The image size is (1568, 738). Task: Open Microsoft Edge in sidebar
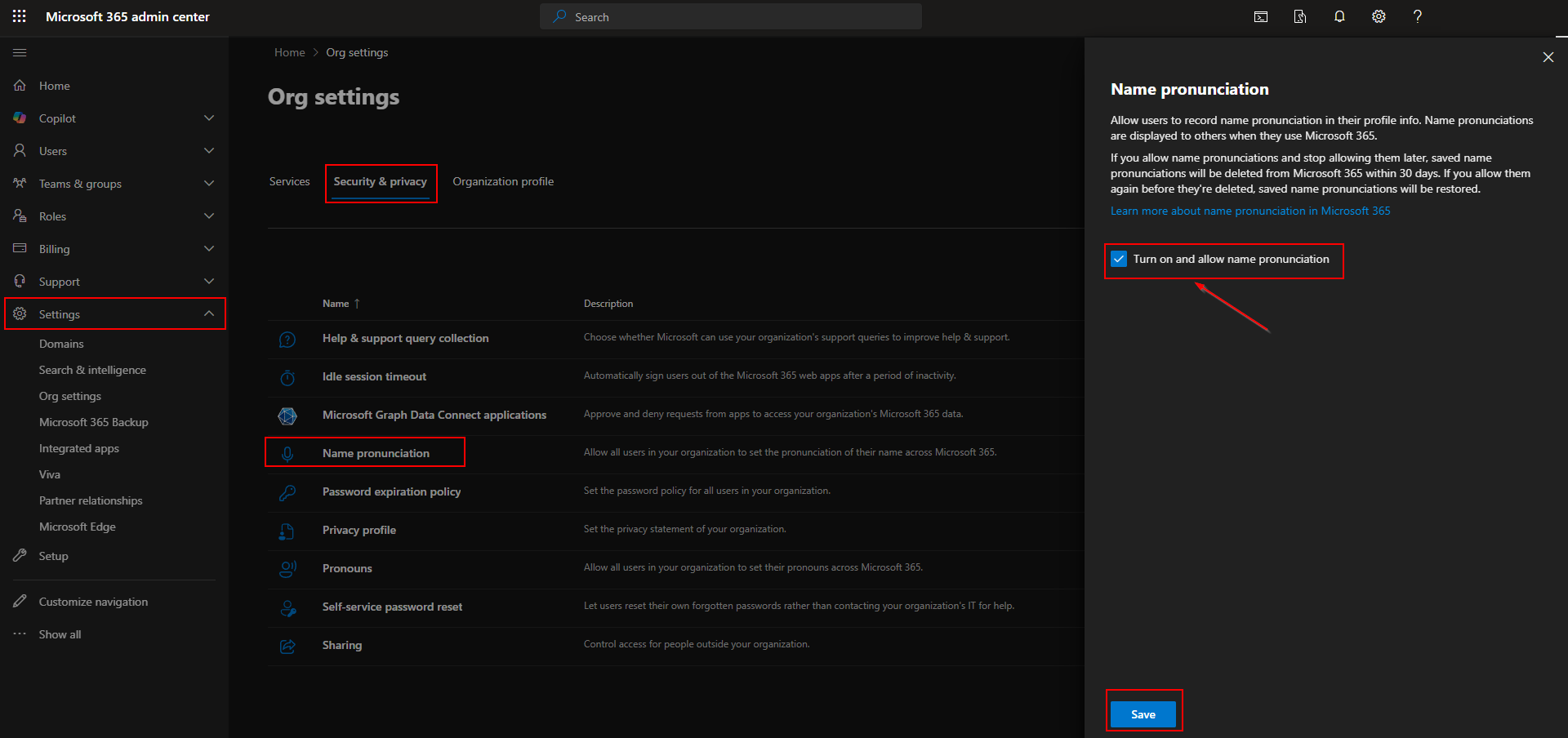78,527
